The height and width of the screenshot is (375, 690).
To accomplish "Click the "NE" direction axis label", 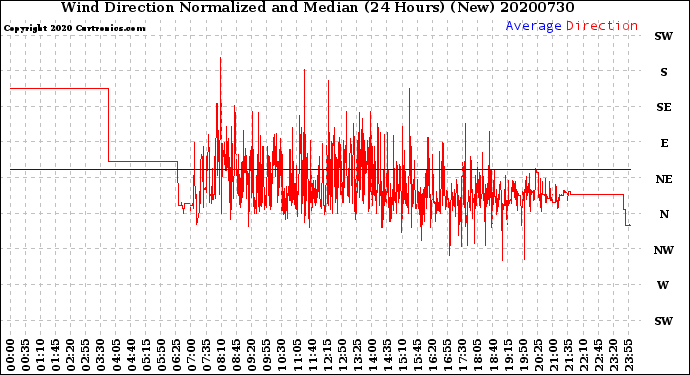I will (x=664, y=179).
